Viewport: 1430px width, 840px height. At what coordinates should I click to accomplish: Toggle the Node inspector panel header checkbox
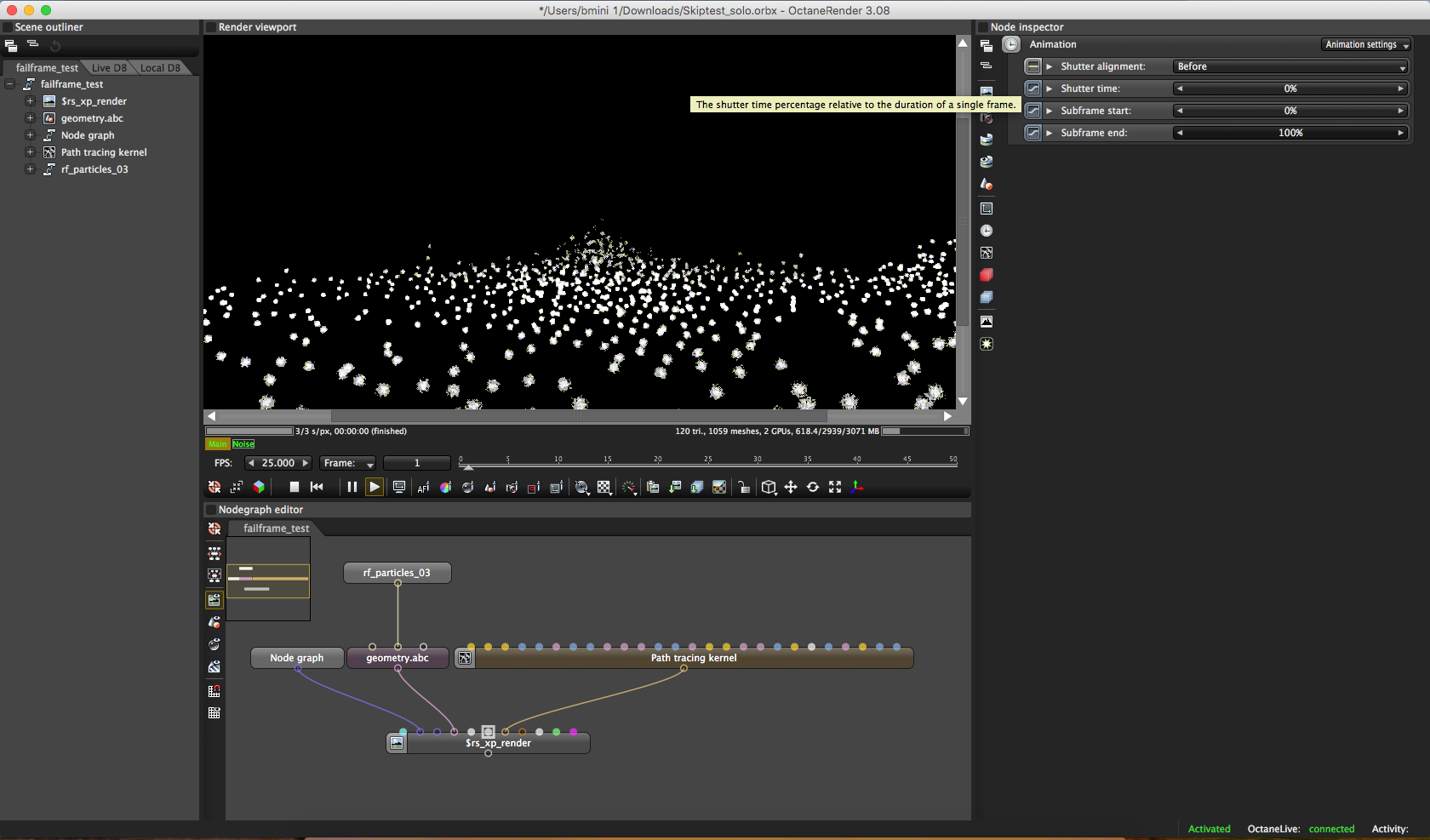(x=983, y=27)
